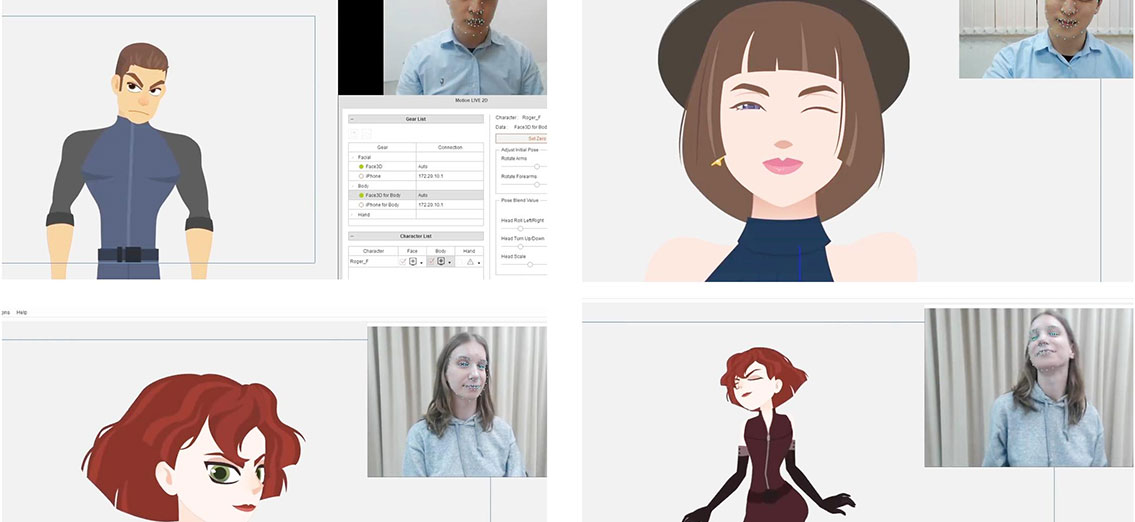Click the first add-gear icon under Gear List
1135x522 pixels.
point(355,133)
